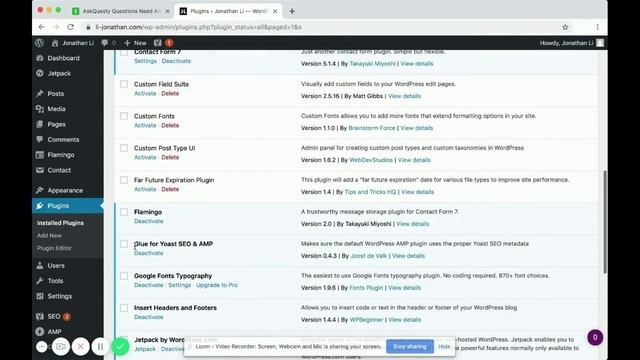The height and width of the screenshot is (360, 640).
Task: Click Stop sharing in the Loom bar
Action: pos(410,347)
